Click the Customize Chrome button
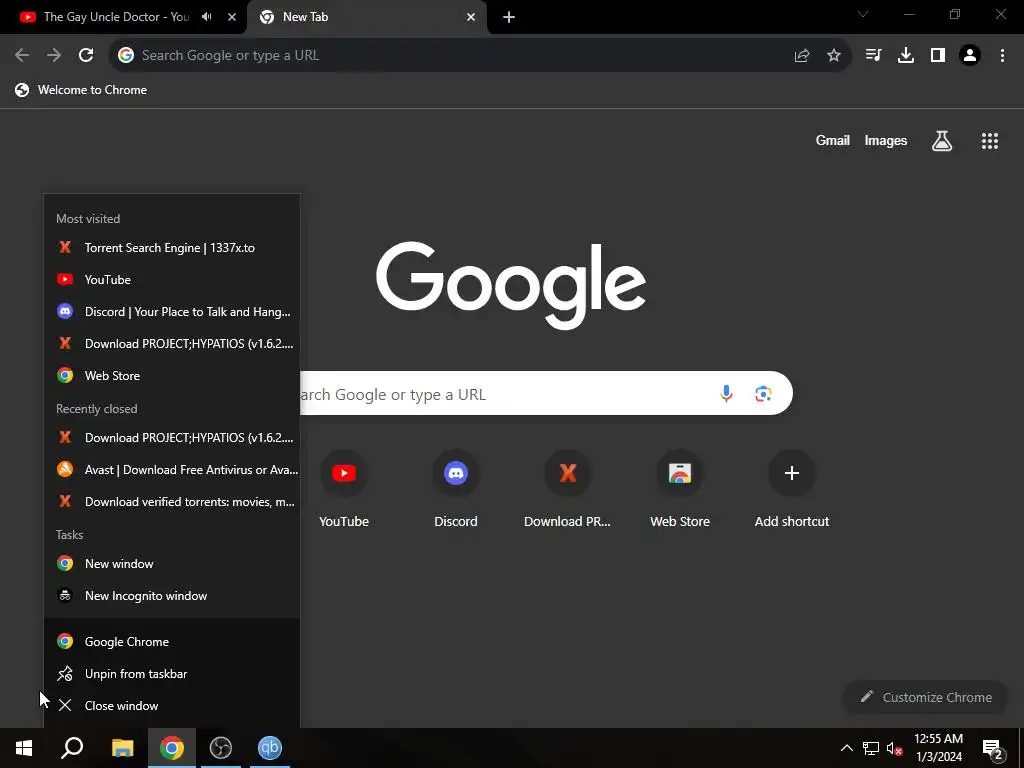Screen dimensions: 1024x768 pyautogui.click(x=925, y=697)
